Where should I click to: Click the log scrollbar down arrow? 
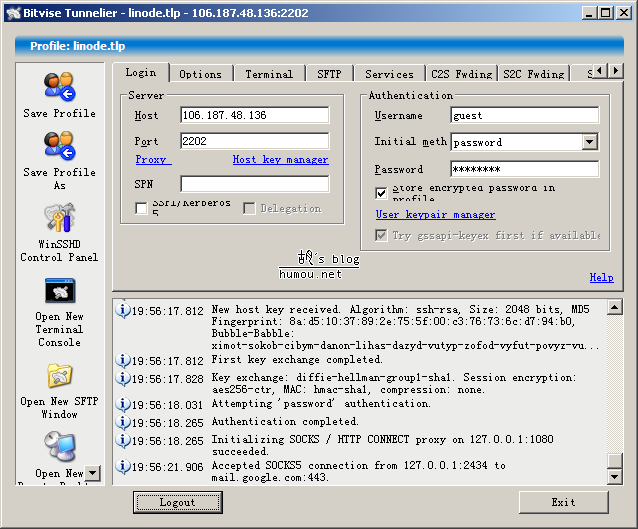point(614,476)
